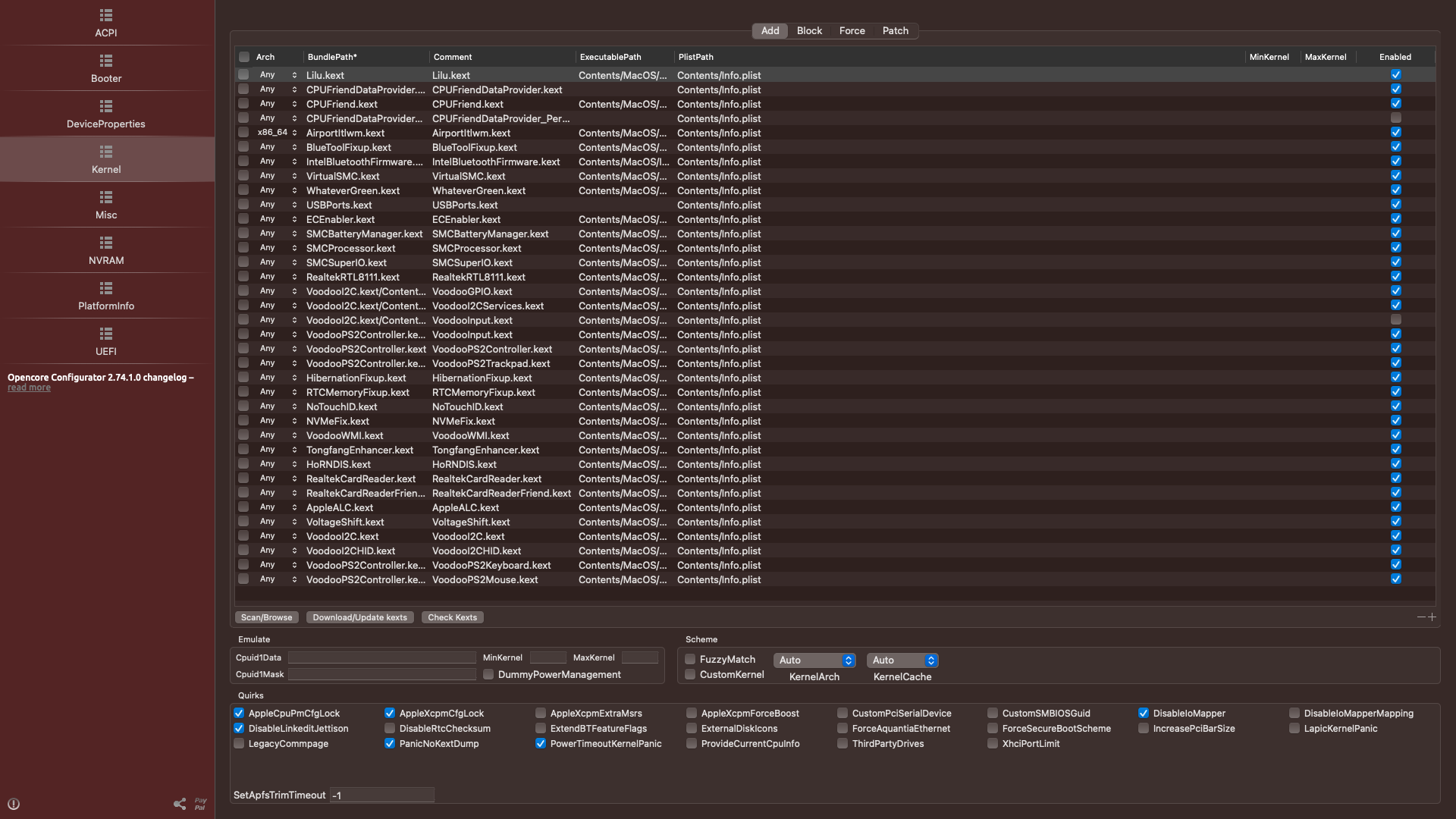Toggle the AppleXcpmExtraMsrs quirk

click(x=541, y=714)
